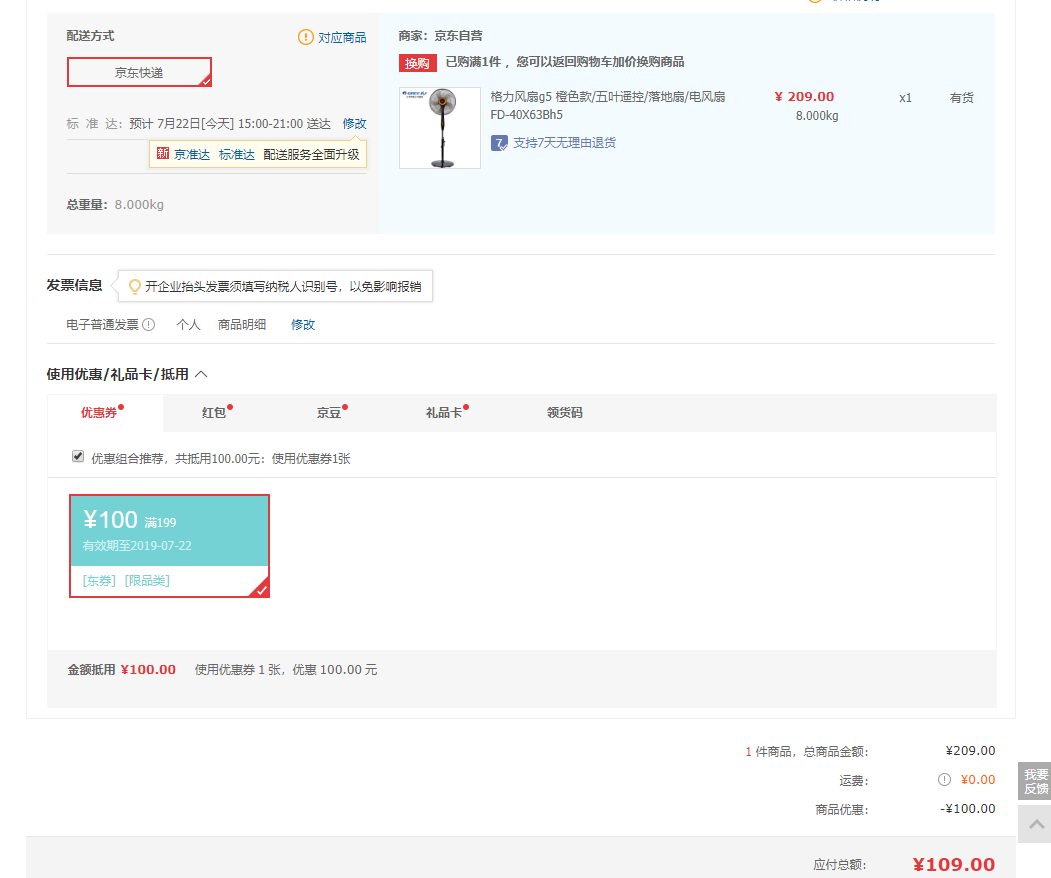Switch to the 优惠券 tab
This screenshot has height=878, width=1051.
click(x=105, y=413)
